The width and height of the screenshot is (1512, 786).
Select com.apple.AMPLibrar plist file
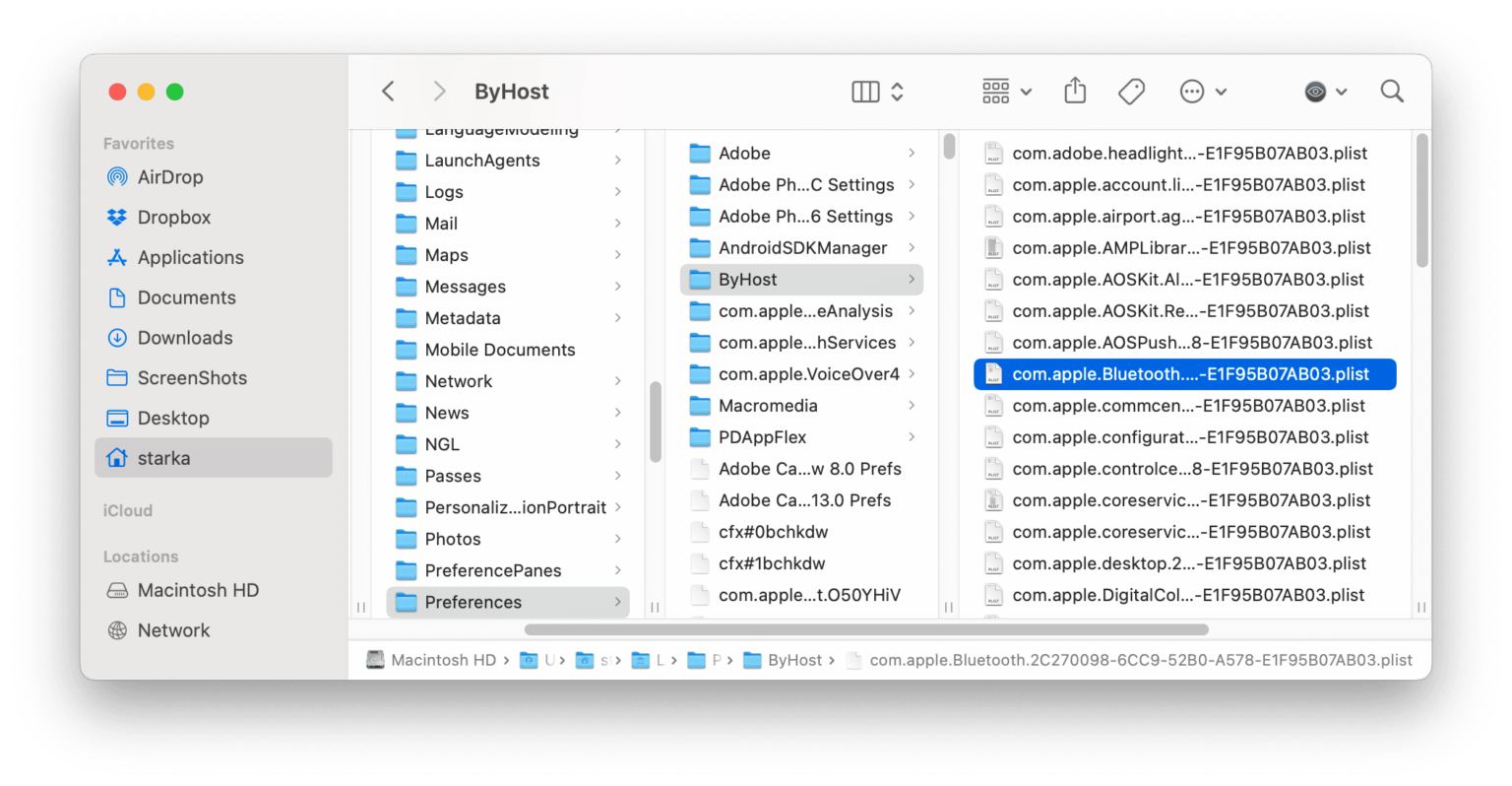tap(1185, 248)
